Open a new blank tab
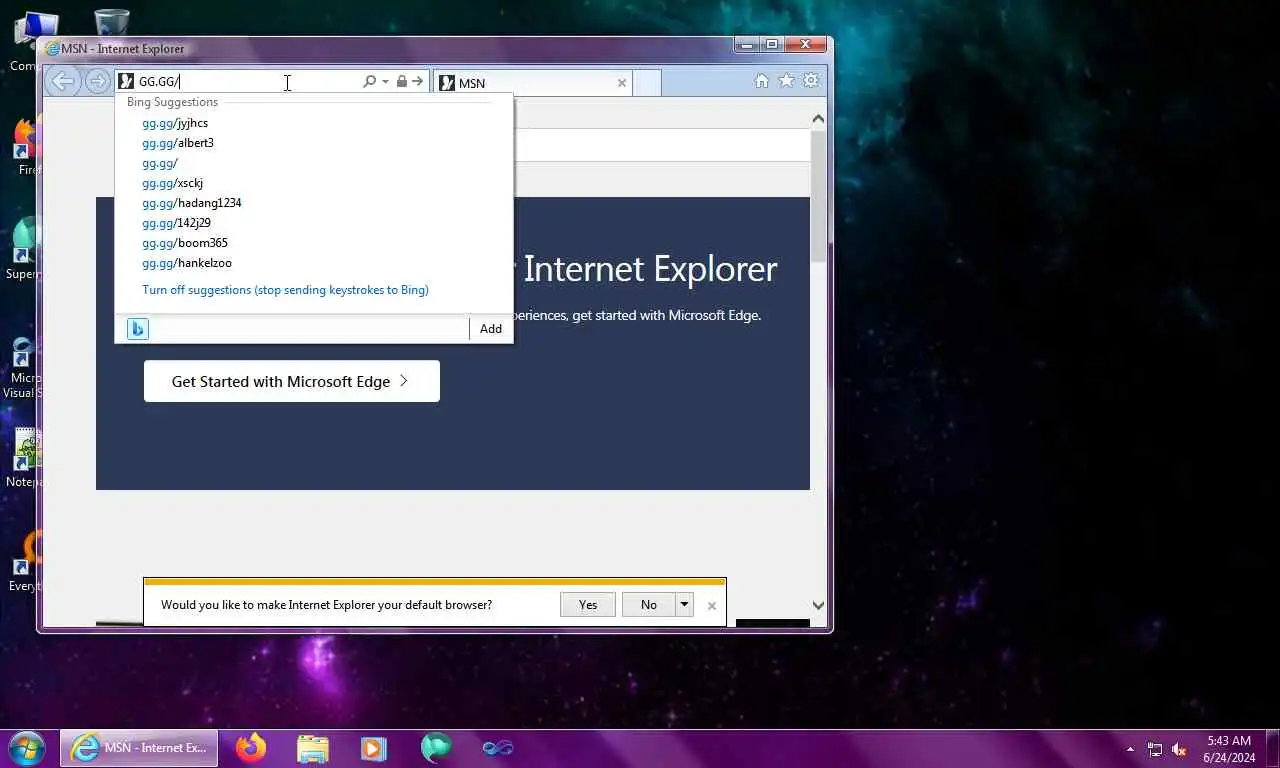Screen dimensions: 1280x768 647,83
